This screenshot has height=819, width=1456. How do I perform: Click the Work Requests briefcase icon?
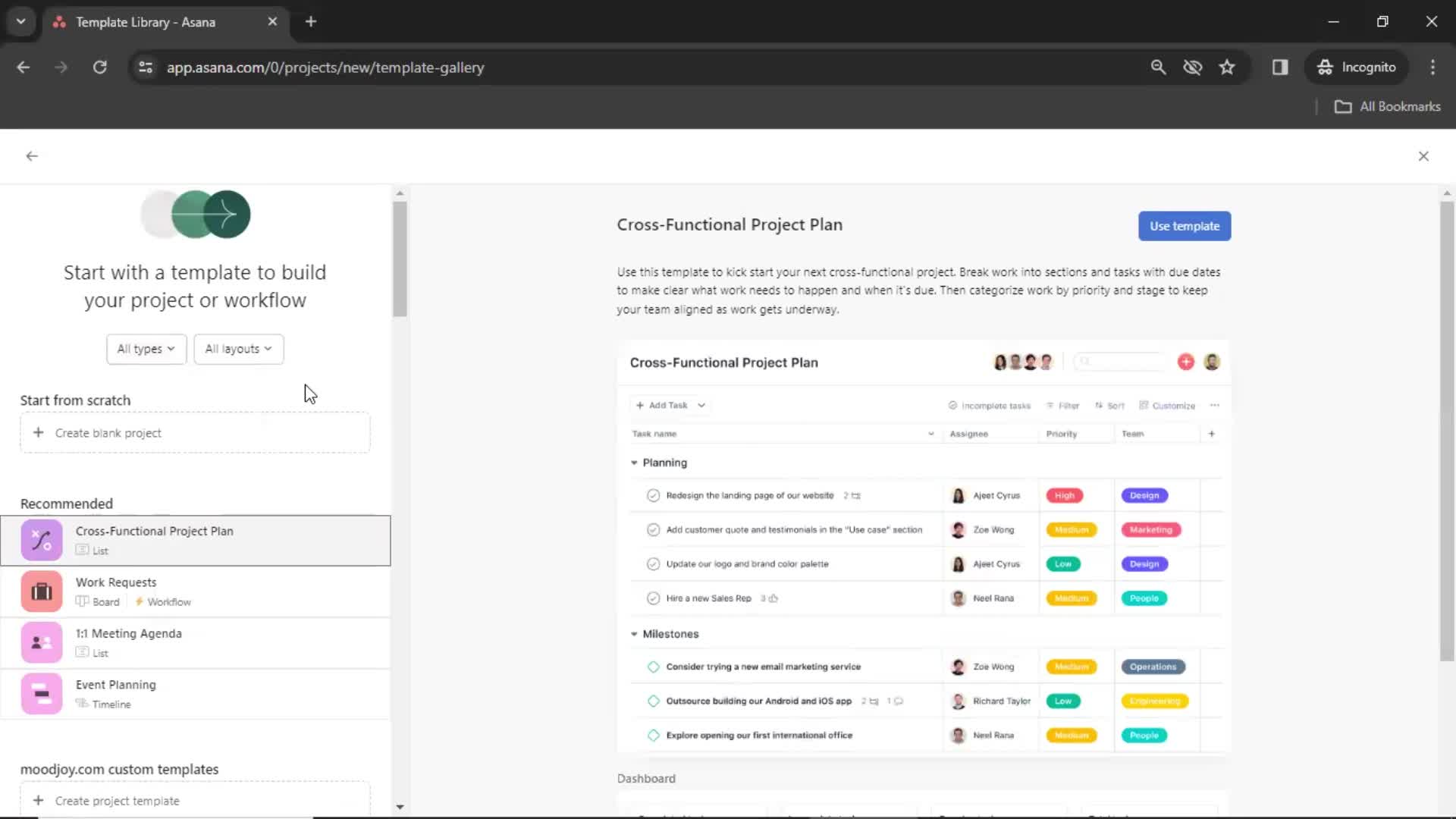pyautogui.click(x=42, y=591)
